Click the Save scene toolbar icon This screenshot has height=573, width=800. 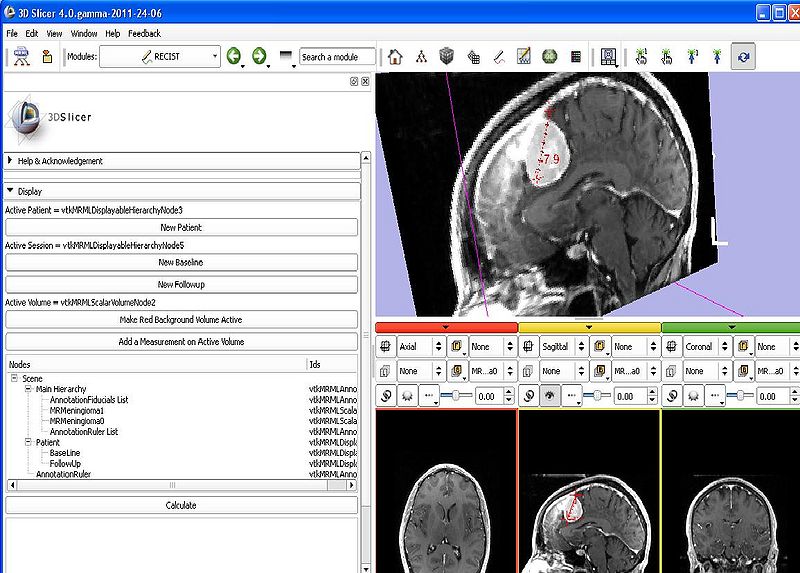47,56
